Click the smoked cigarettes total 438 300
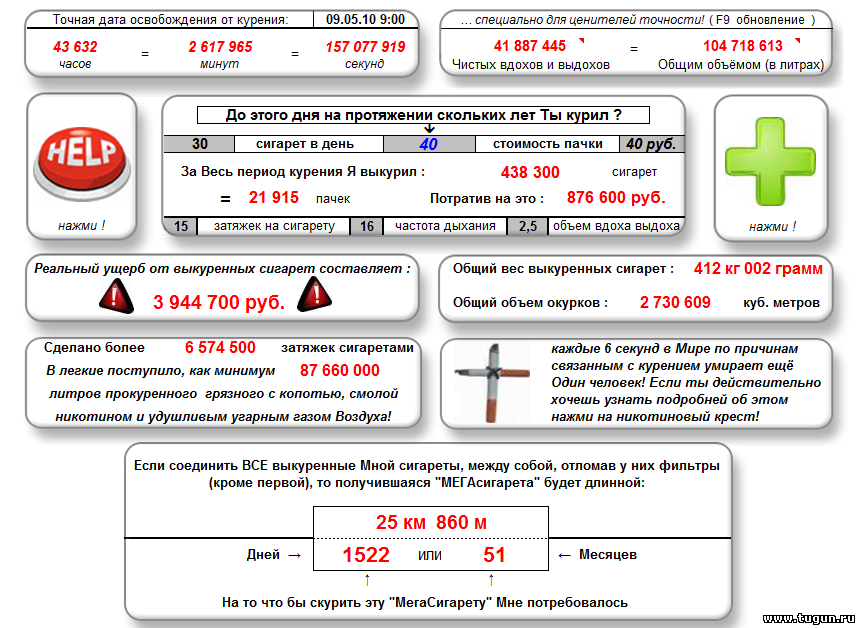The image size is (860, 628). (x=530, y=172)
